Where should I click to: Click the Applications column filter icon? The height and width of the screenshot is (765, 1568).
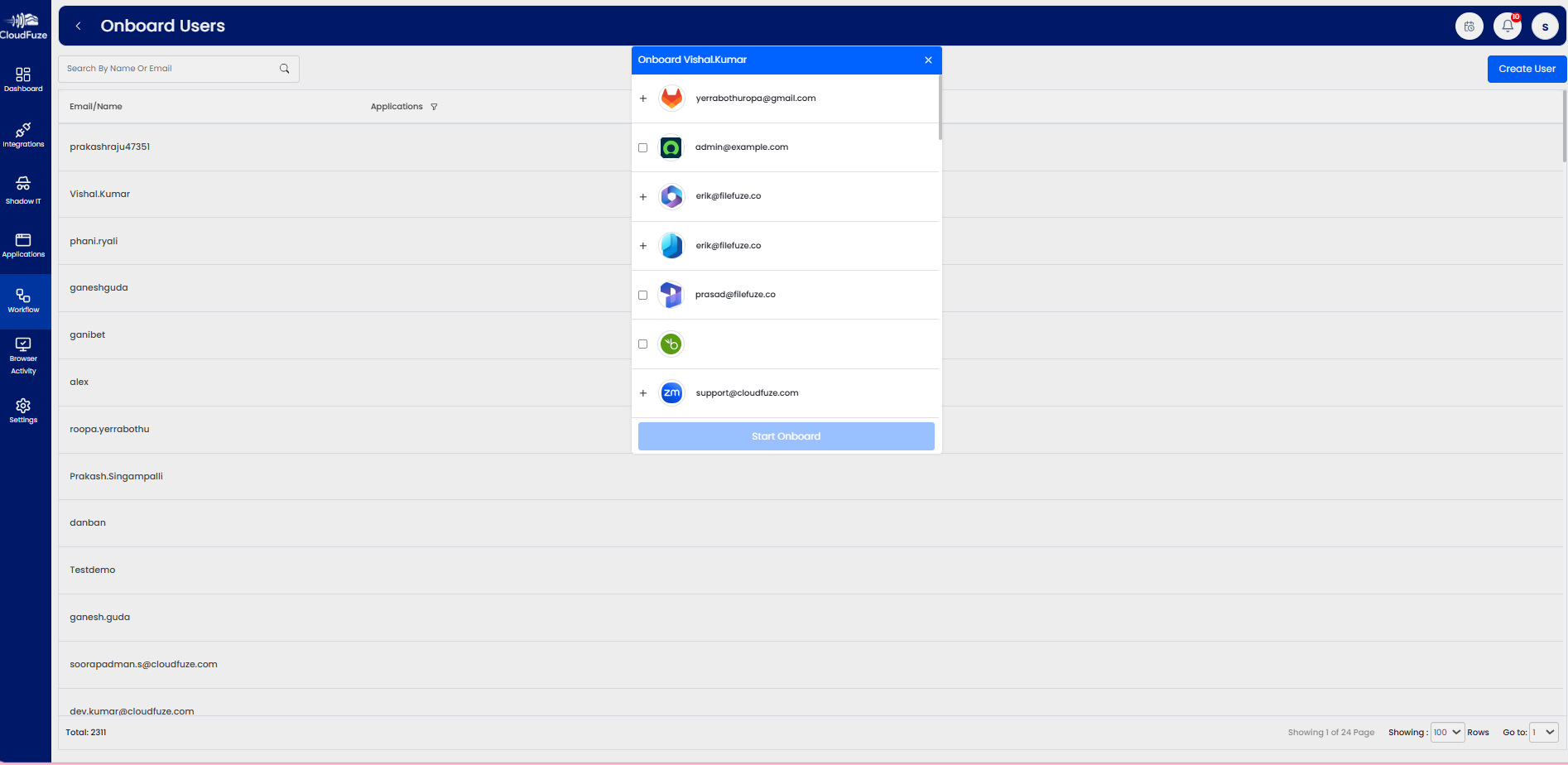[434, 107]
